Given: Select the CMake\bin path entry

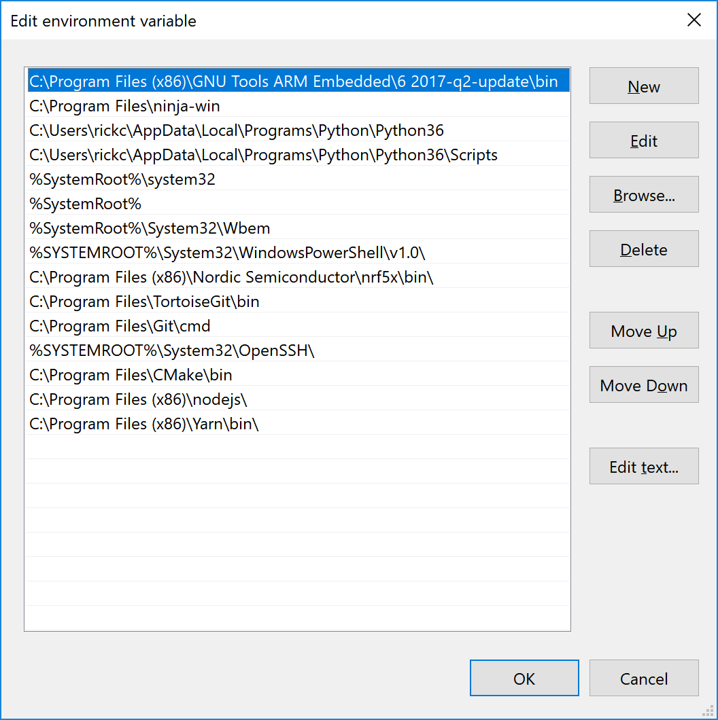Looking at the screenshot, I should point(298,375).
